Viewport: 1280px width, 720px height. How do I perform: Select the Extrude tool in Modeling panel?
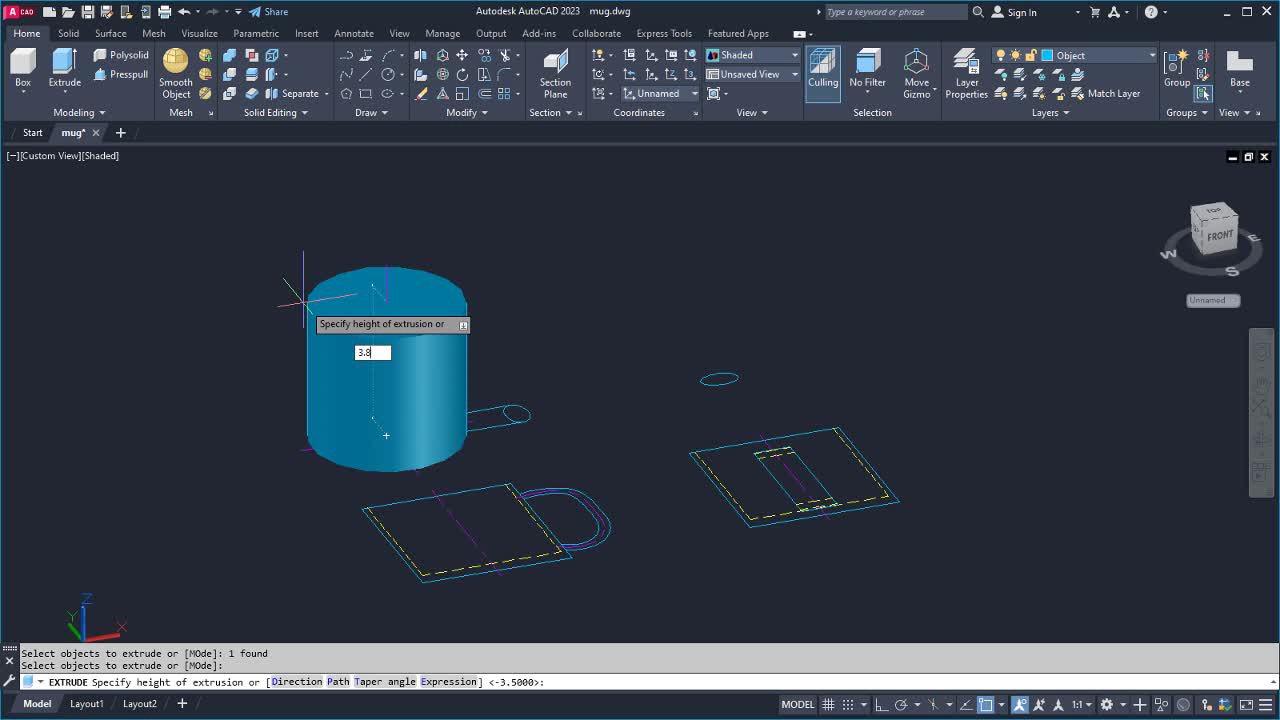64,67
